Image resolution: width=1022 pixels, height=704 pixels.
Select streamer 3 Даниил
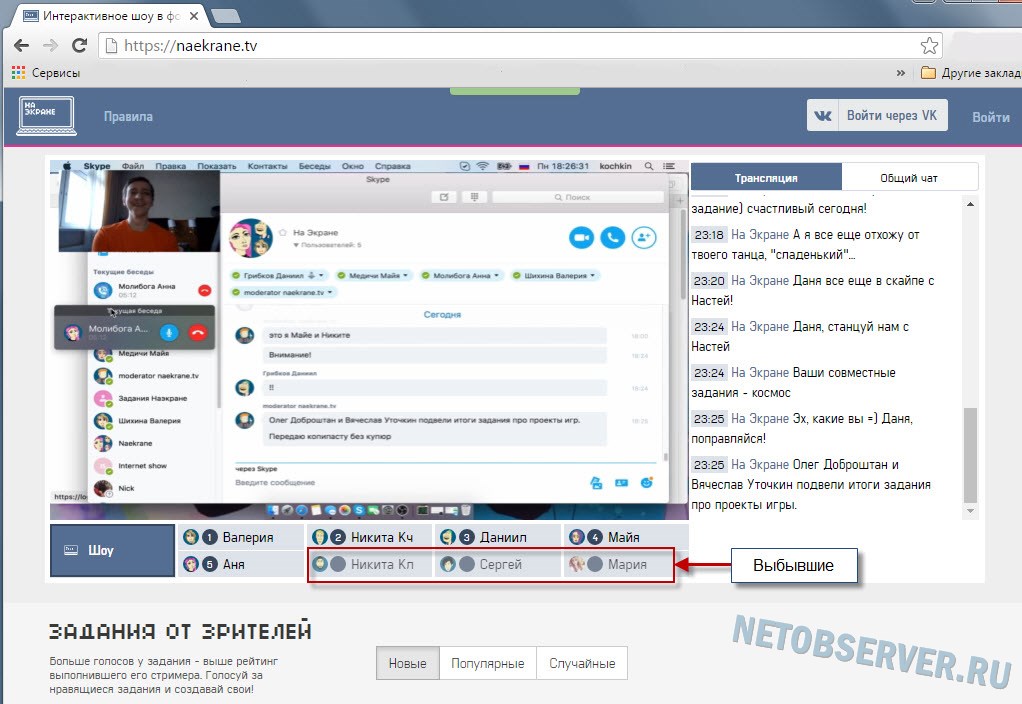coord(498,537)
